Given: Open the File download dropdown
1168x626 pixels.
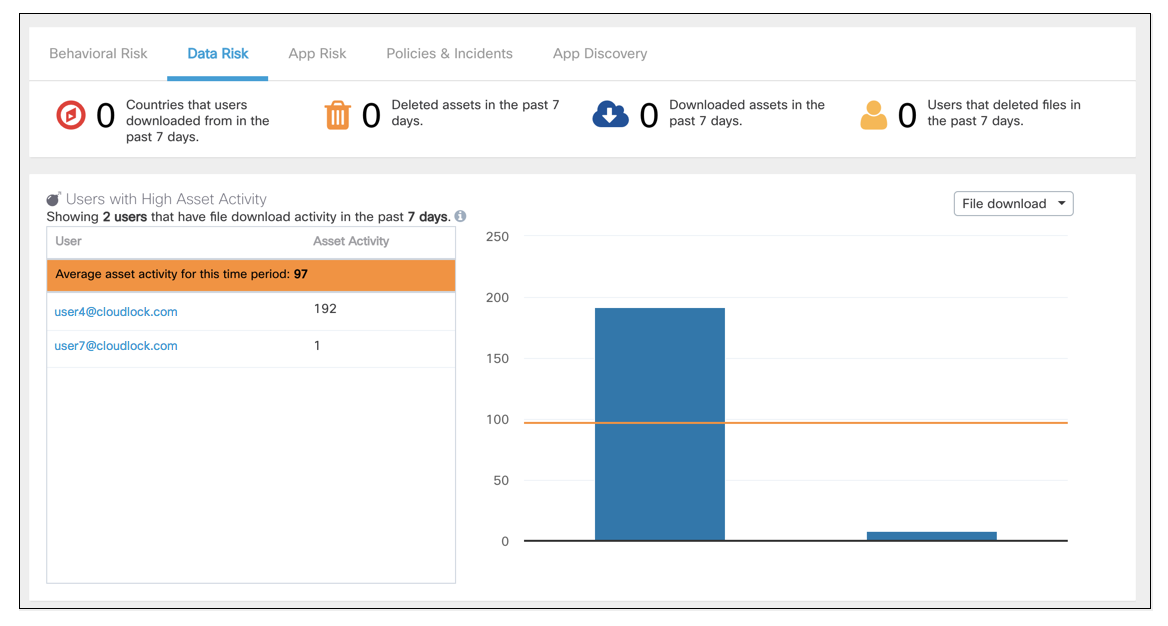Looking at the screenshot, I should 1013,203.
